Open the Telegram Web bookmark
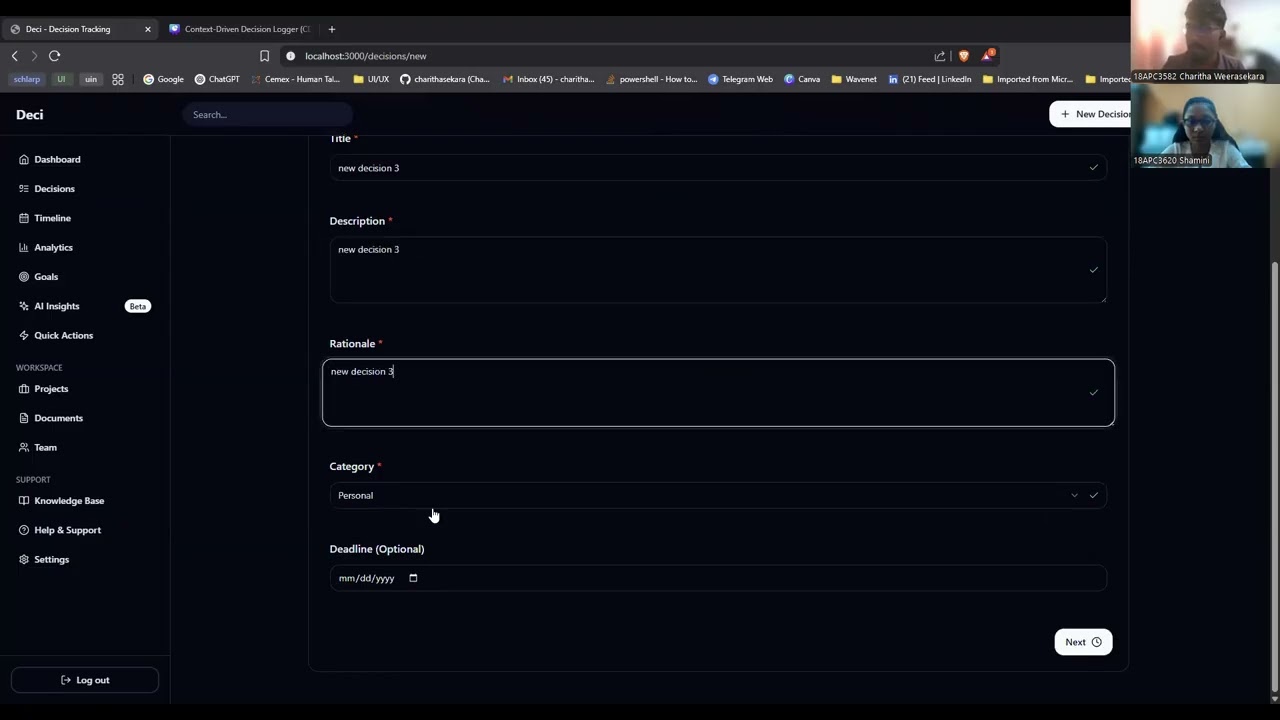The image size is (1280, 720). click(740, 79)
